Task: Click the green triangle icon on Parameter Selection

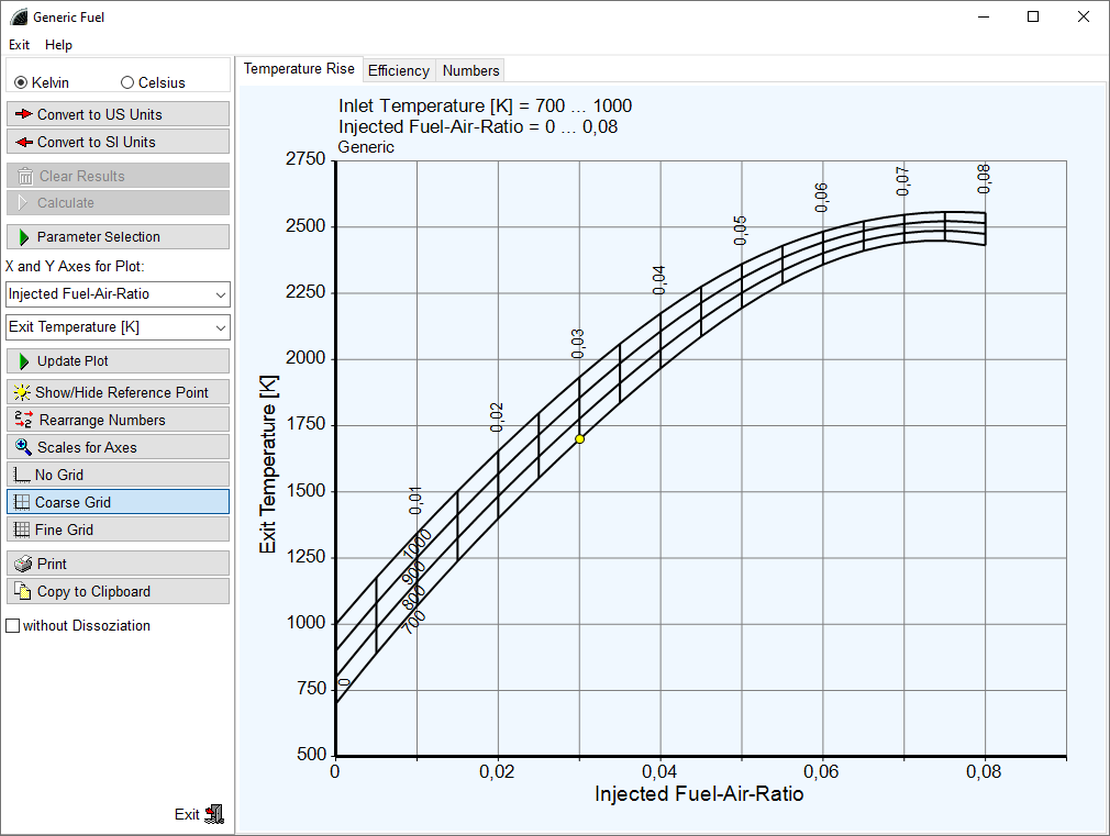Action: coord(24,237)
